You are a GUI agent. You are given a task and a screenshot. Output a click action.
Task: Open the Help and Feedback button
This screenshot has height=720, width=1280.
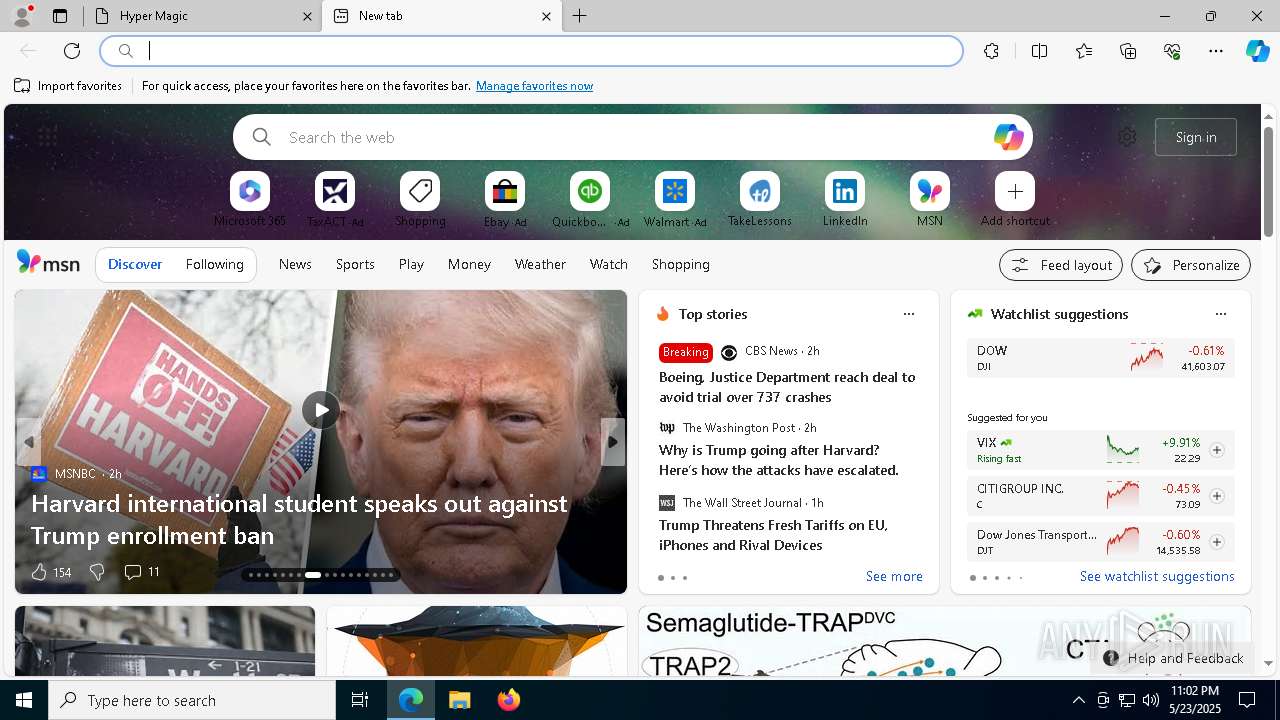pos(1173,658)
